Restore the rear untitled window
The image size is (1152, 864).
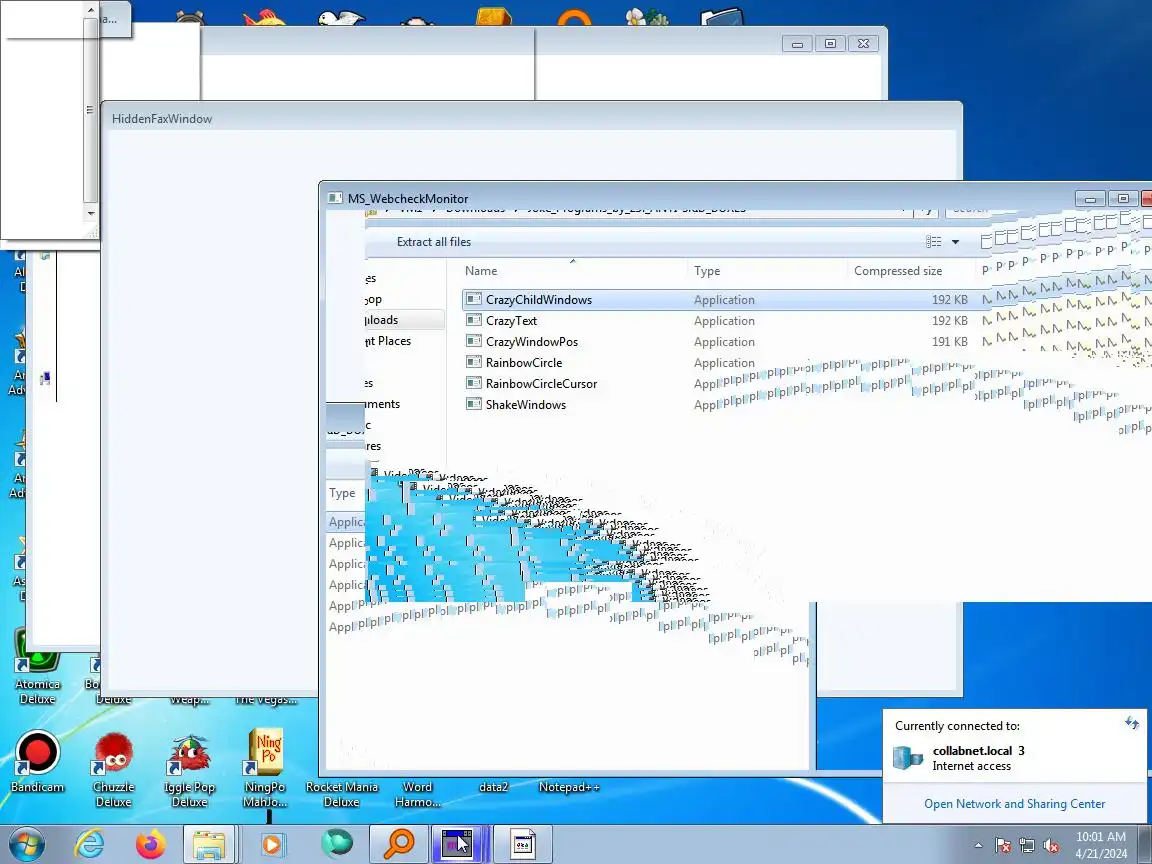click(x=830, y=44)
